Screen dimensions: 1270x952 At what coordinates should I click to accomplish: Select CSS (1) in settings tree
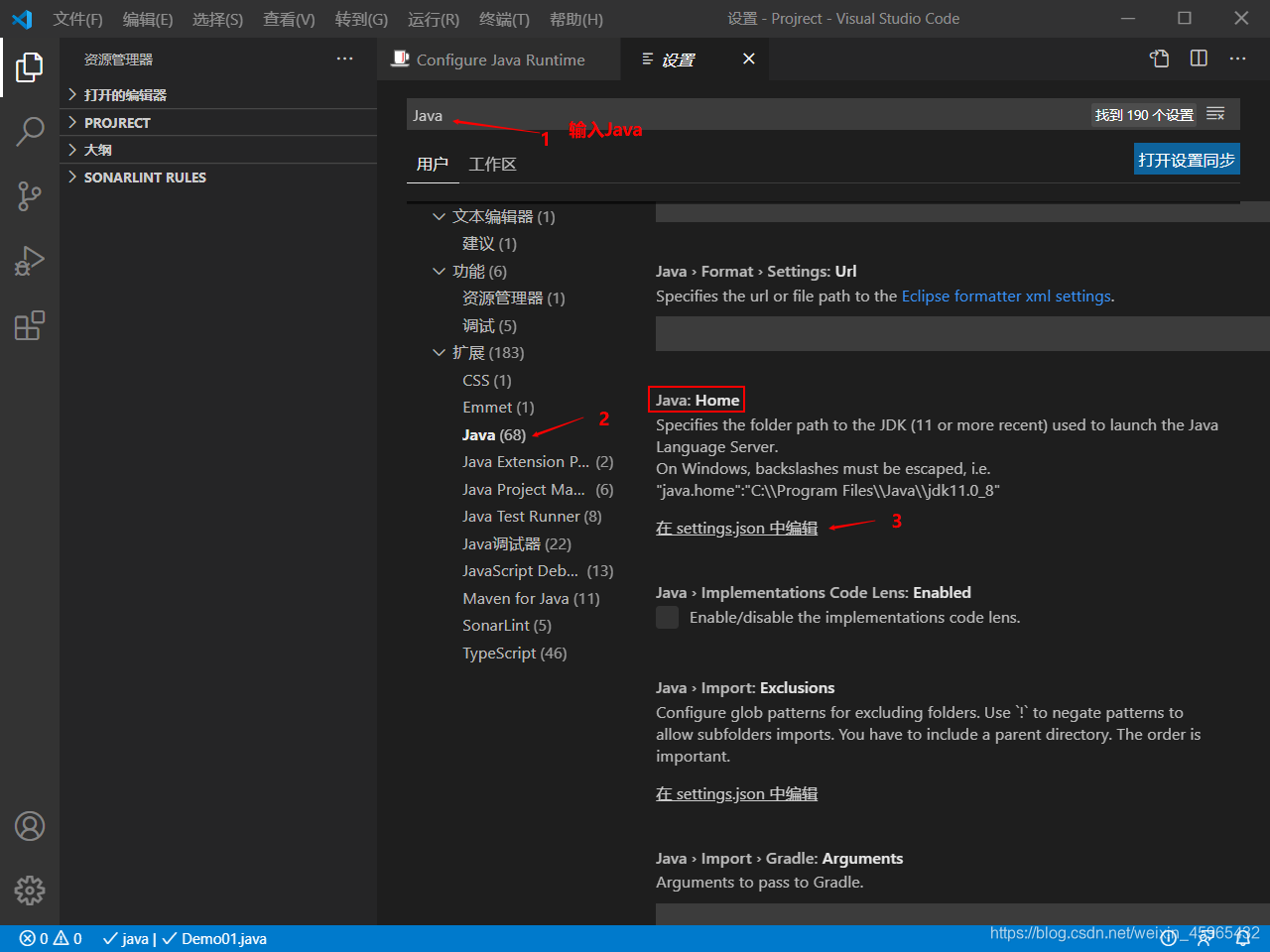[x=486, y=380]
